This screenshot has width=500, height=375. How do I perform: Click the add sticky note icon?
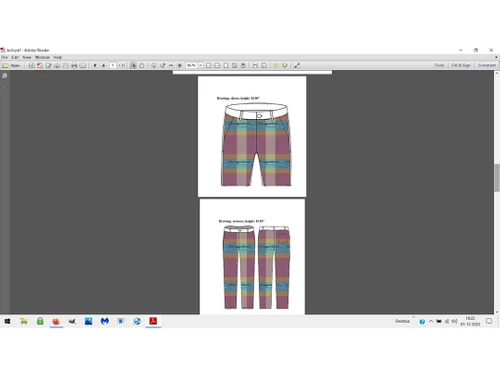pyautogui.click(x=276, y=65)
